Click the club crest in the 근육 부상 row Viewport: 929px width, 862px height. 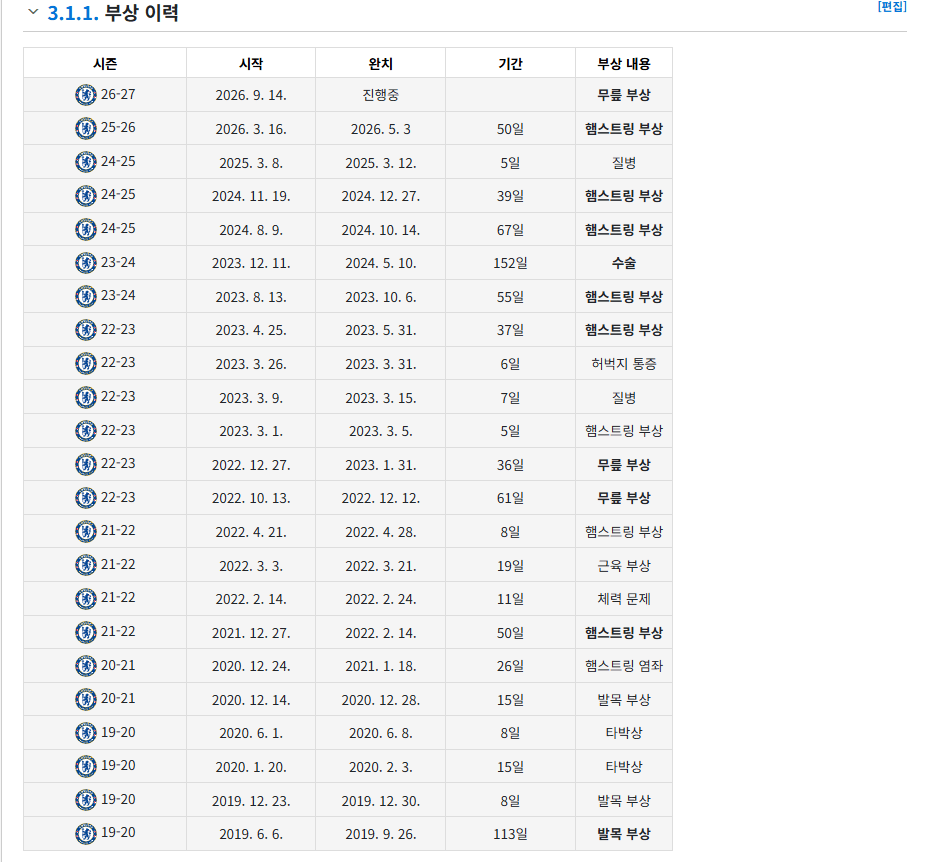[86, 565]
